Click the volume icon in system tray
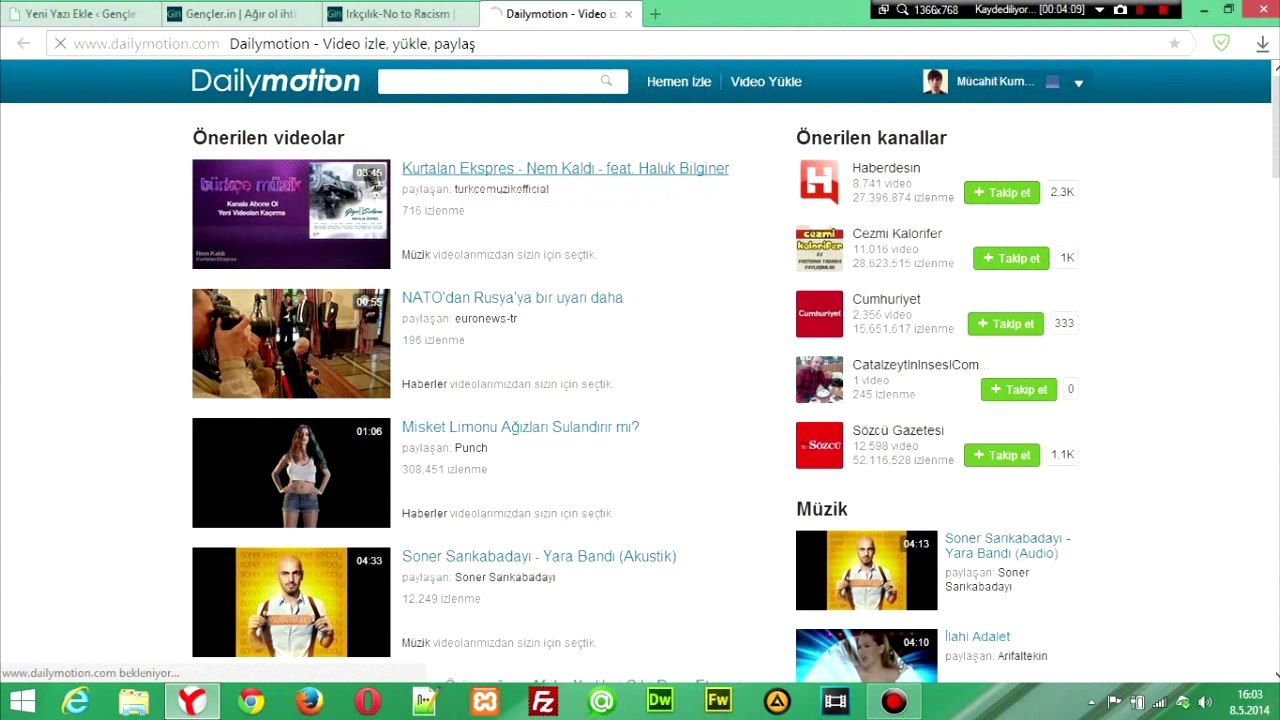Viewport: 1280px width, 720px height. (x=1205, y=702)
